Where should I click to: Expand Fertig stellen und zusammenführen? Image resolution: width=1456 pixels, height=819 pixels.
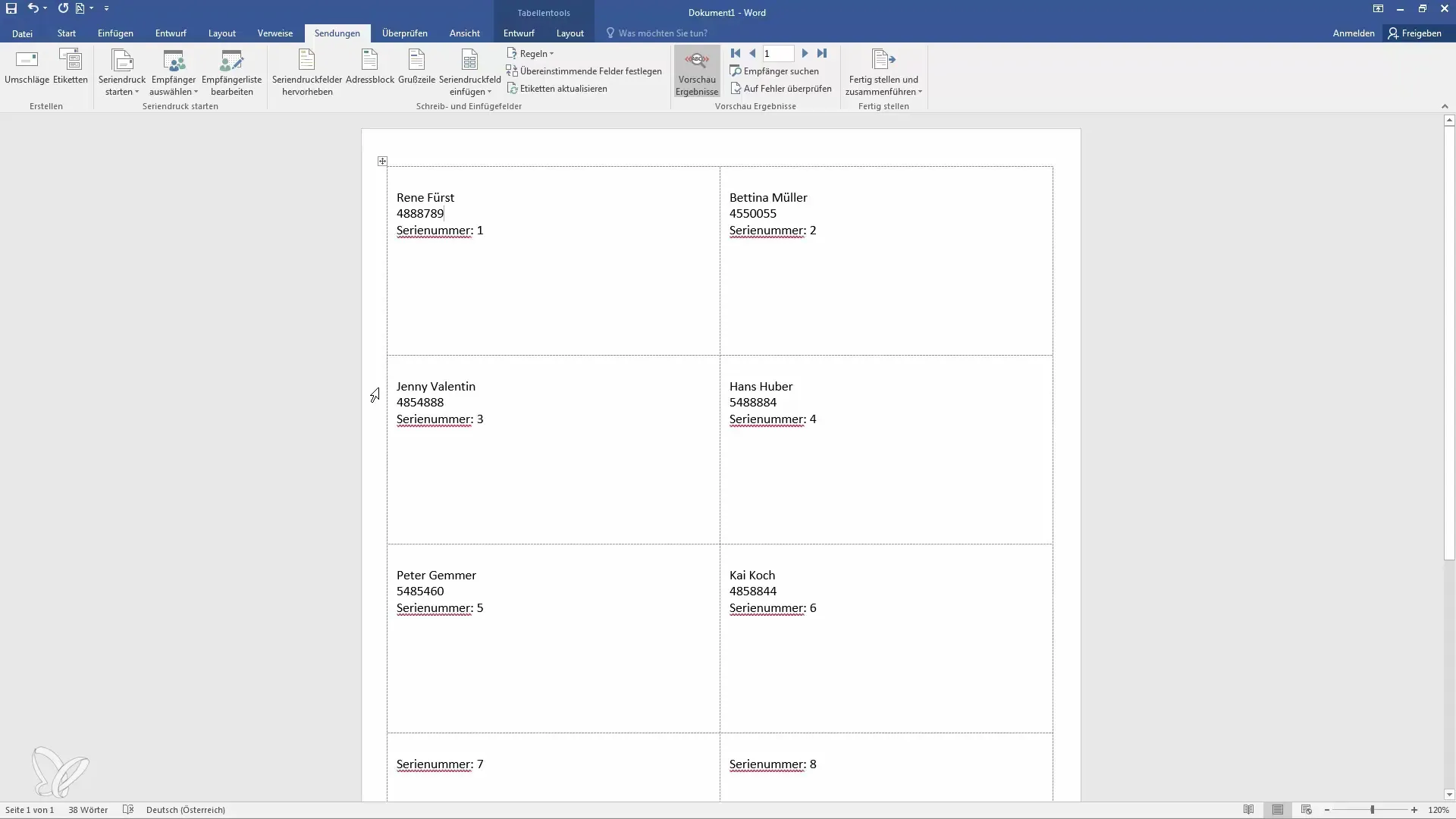(x=883, y=73)
